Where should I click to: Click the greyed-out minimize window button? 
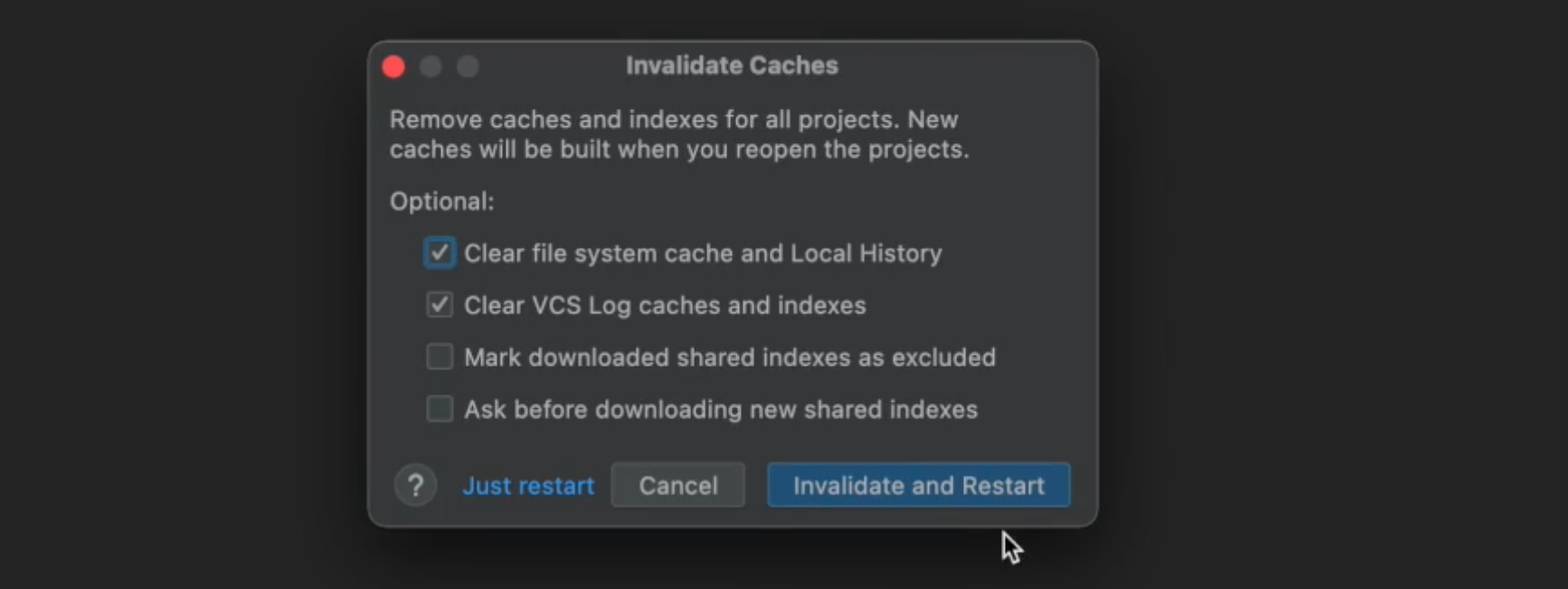[431, 67]
